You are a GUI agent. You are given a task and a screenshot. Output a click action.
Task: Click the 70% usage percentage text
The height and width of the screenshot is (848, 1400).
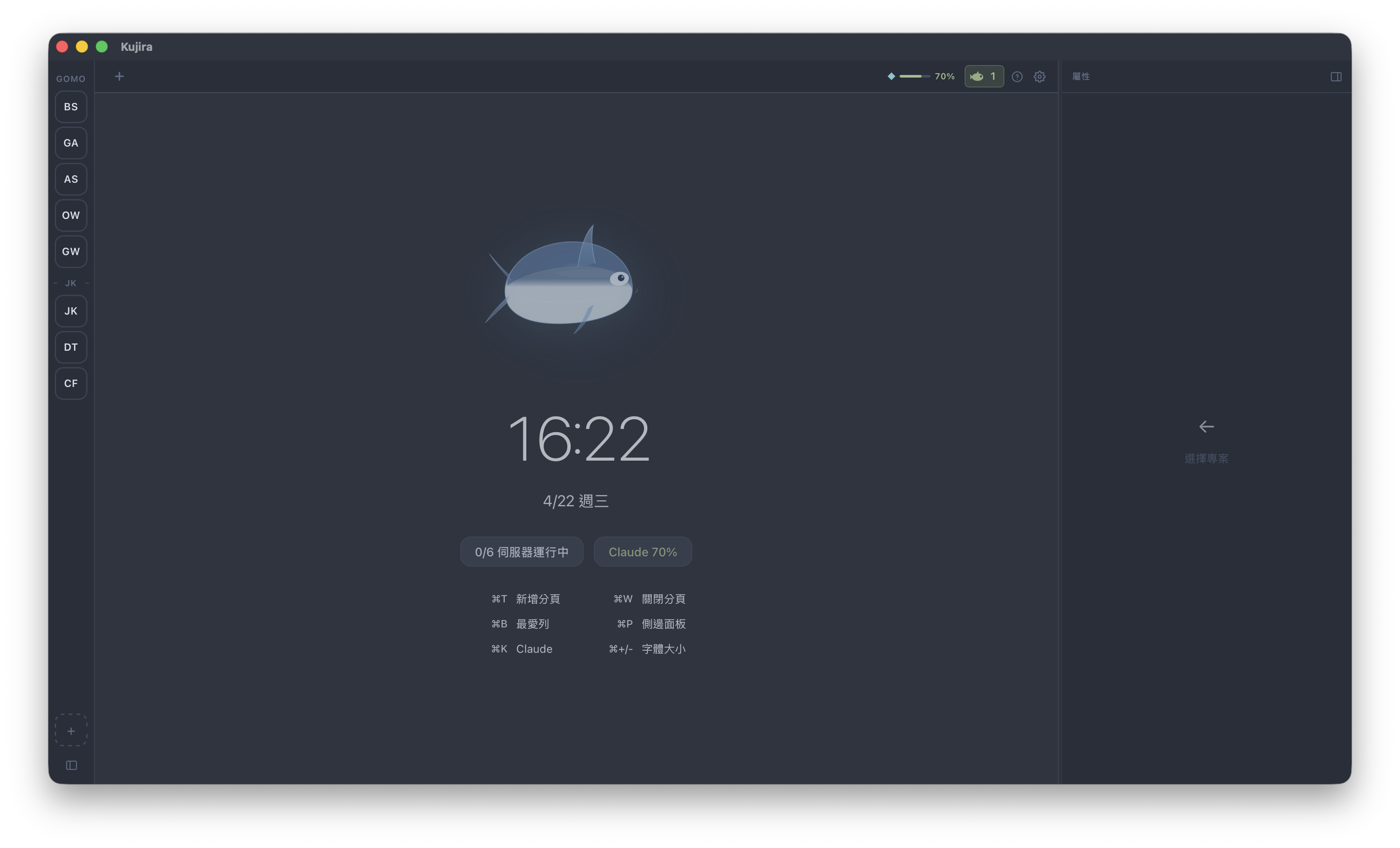(x=944, y=76)
